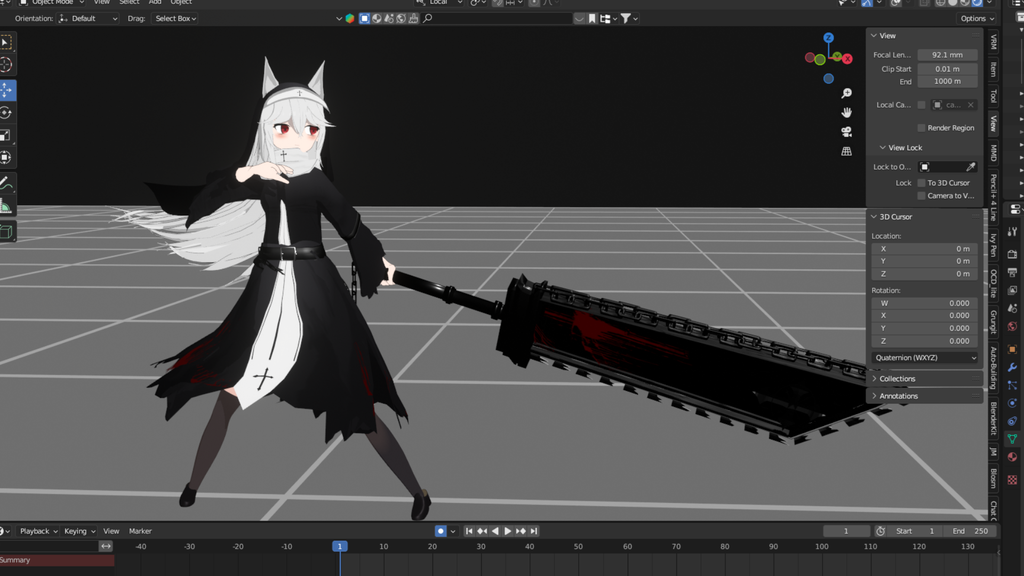Select the Annotate tool
The height and width of the screenshot is (576, 1024).
click(7, 184)
